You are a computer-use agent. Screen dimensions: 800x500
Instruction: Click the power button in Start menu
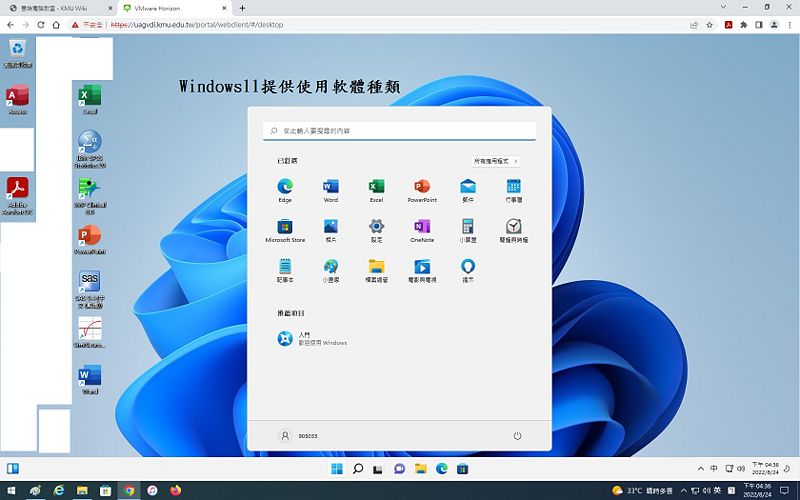(517, 436)
